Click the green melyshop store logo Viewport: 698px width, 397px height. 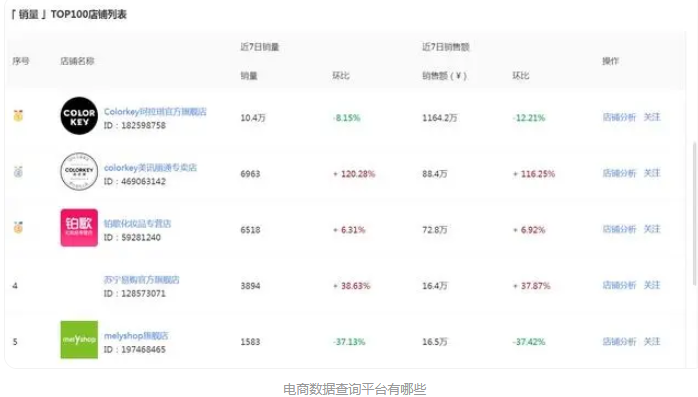[79, 340]
